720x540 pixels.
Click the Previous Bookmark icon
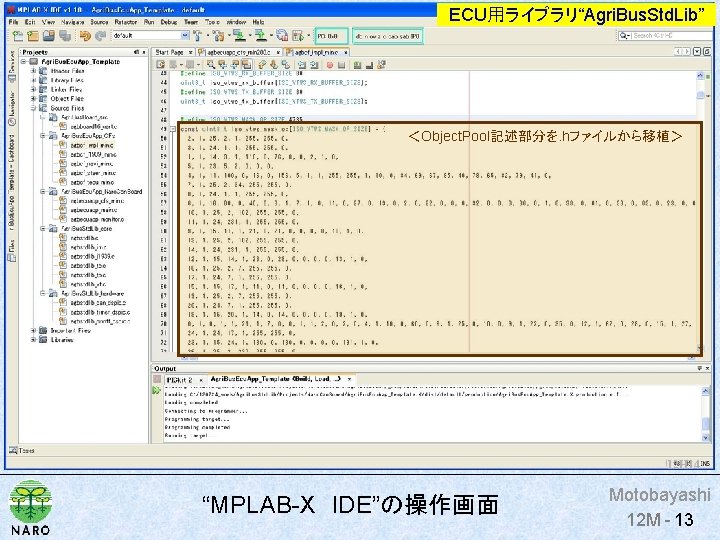pyautogui.click(x=262, y=65)
